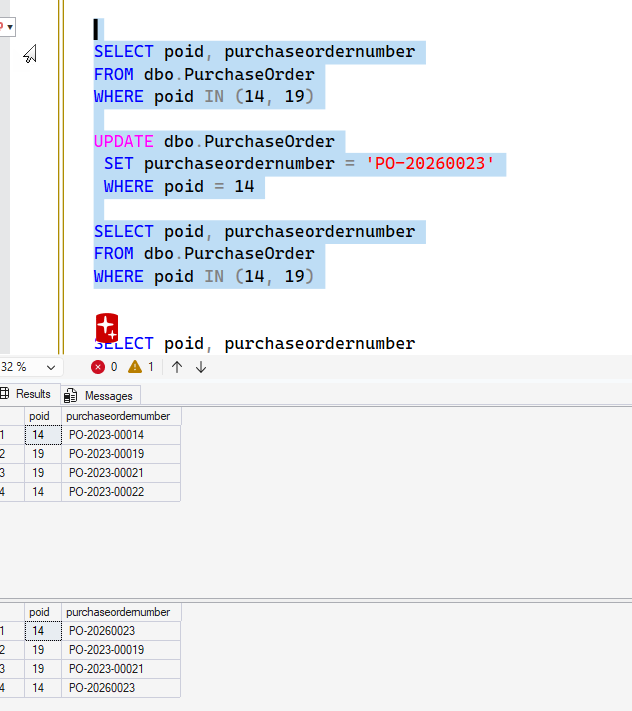The image size is (632, 711).
Task: Click the red error count indicator
Action: click(98, 367)
